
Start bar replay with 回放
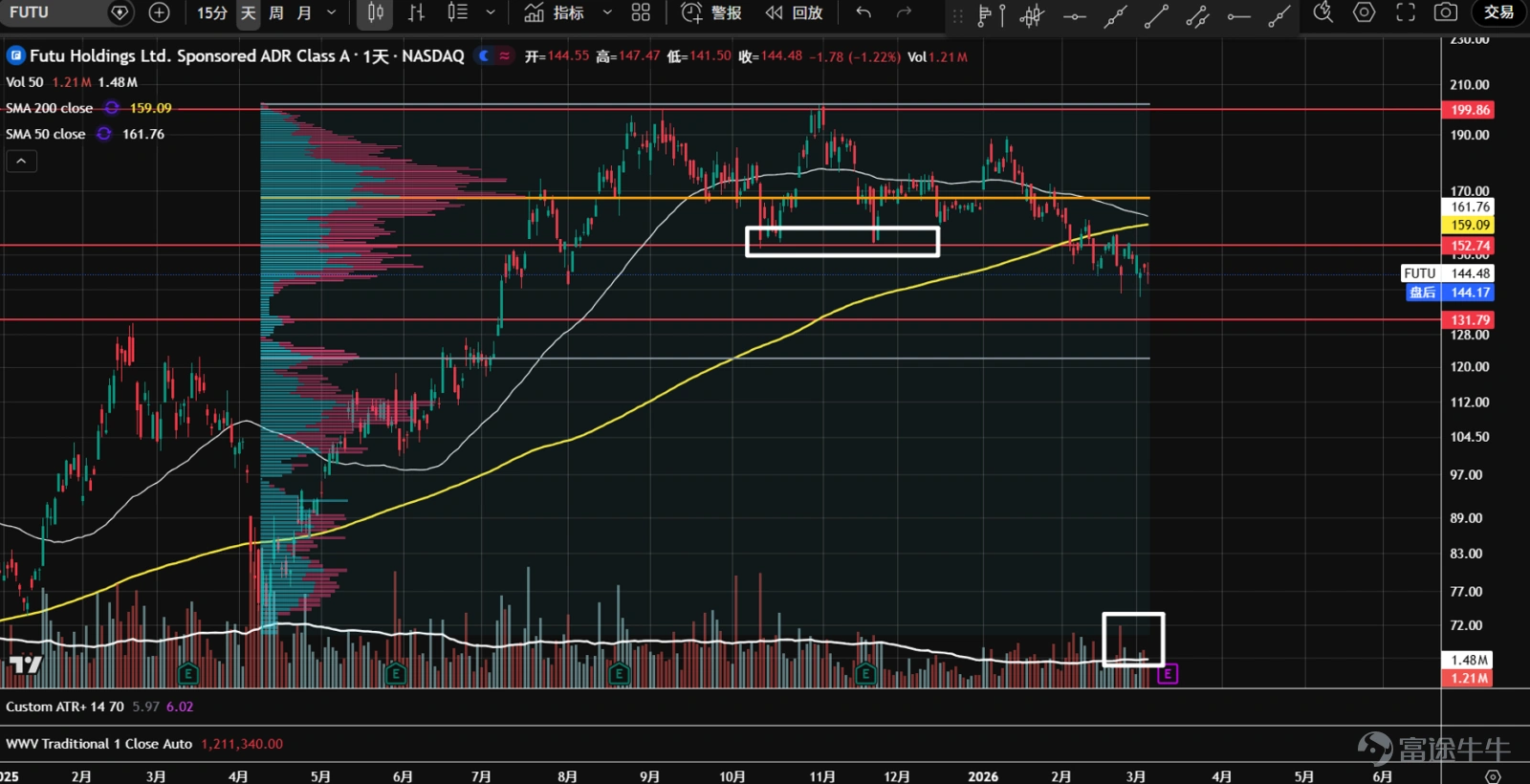(x=794, y=12)
